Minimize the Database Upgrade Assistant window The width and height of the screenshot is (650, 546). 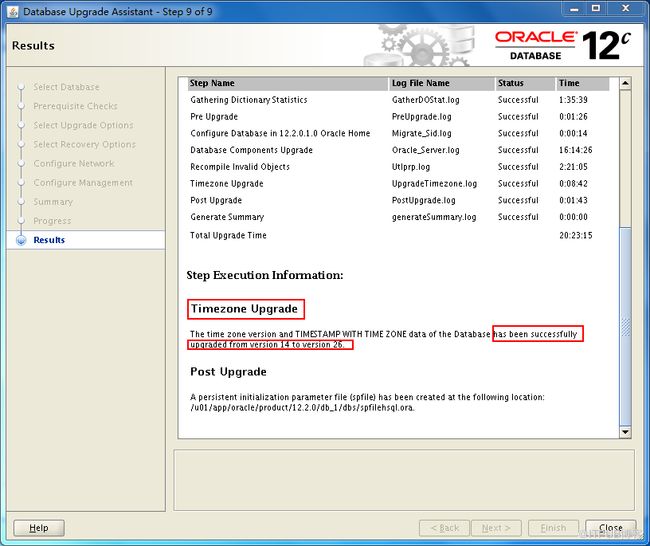click(574, 9)
